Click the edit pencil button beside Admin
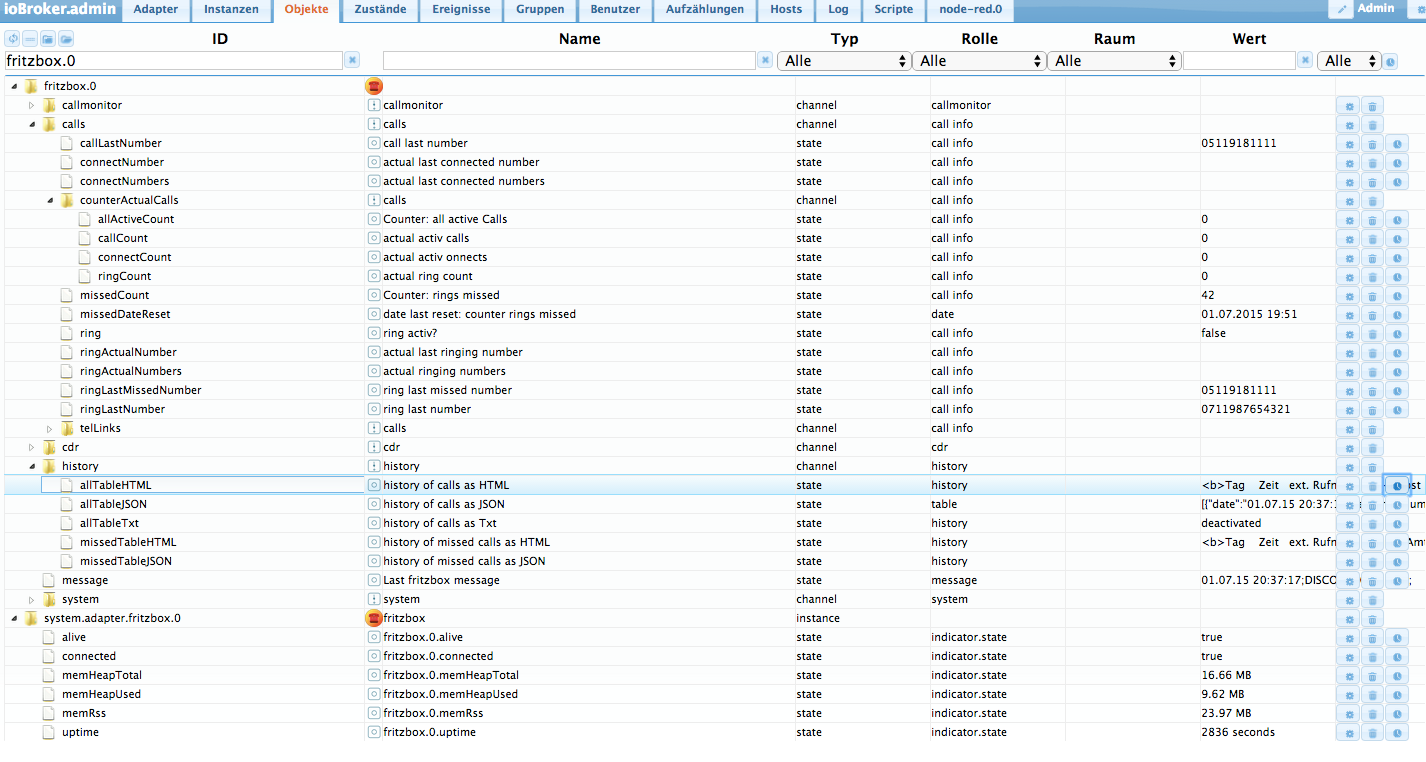 (1340, 9)
